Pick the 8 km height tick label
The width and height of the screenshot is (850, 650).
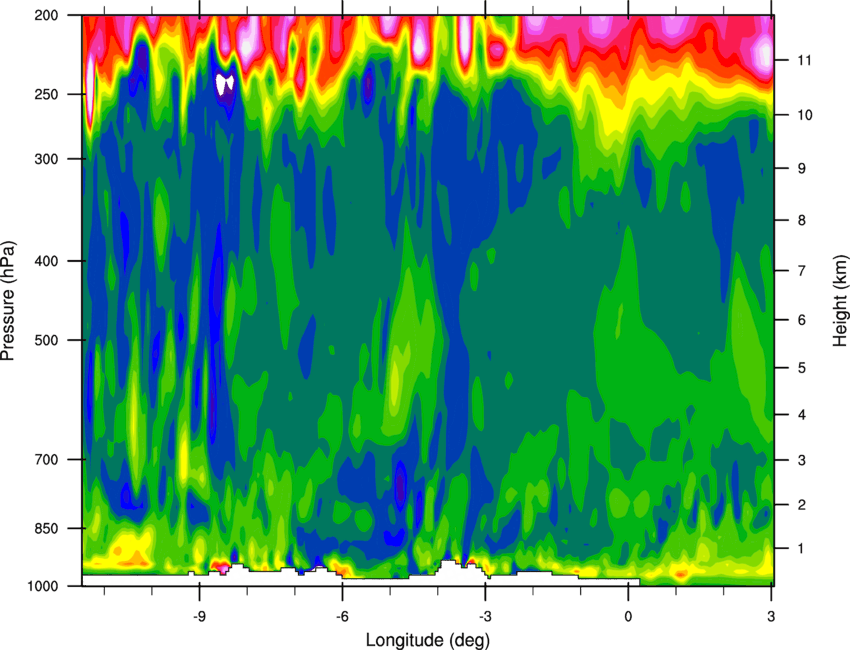[801, 220]
